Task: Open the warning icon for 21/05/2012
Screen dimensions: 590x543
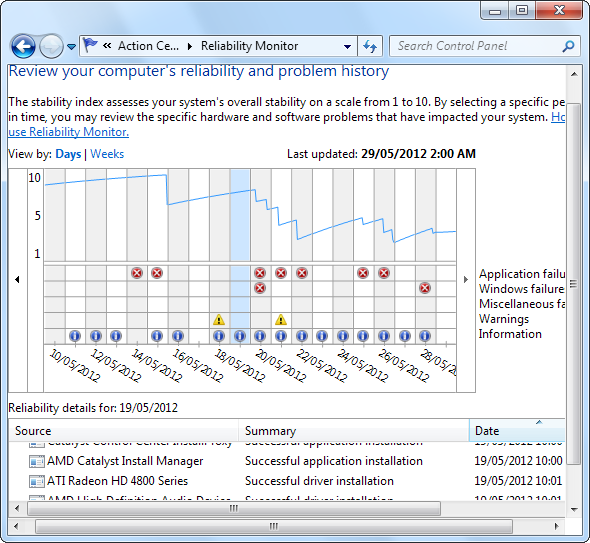Action: (x=281, y=320)
